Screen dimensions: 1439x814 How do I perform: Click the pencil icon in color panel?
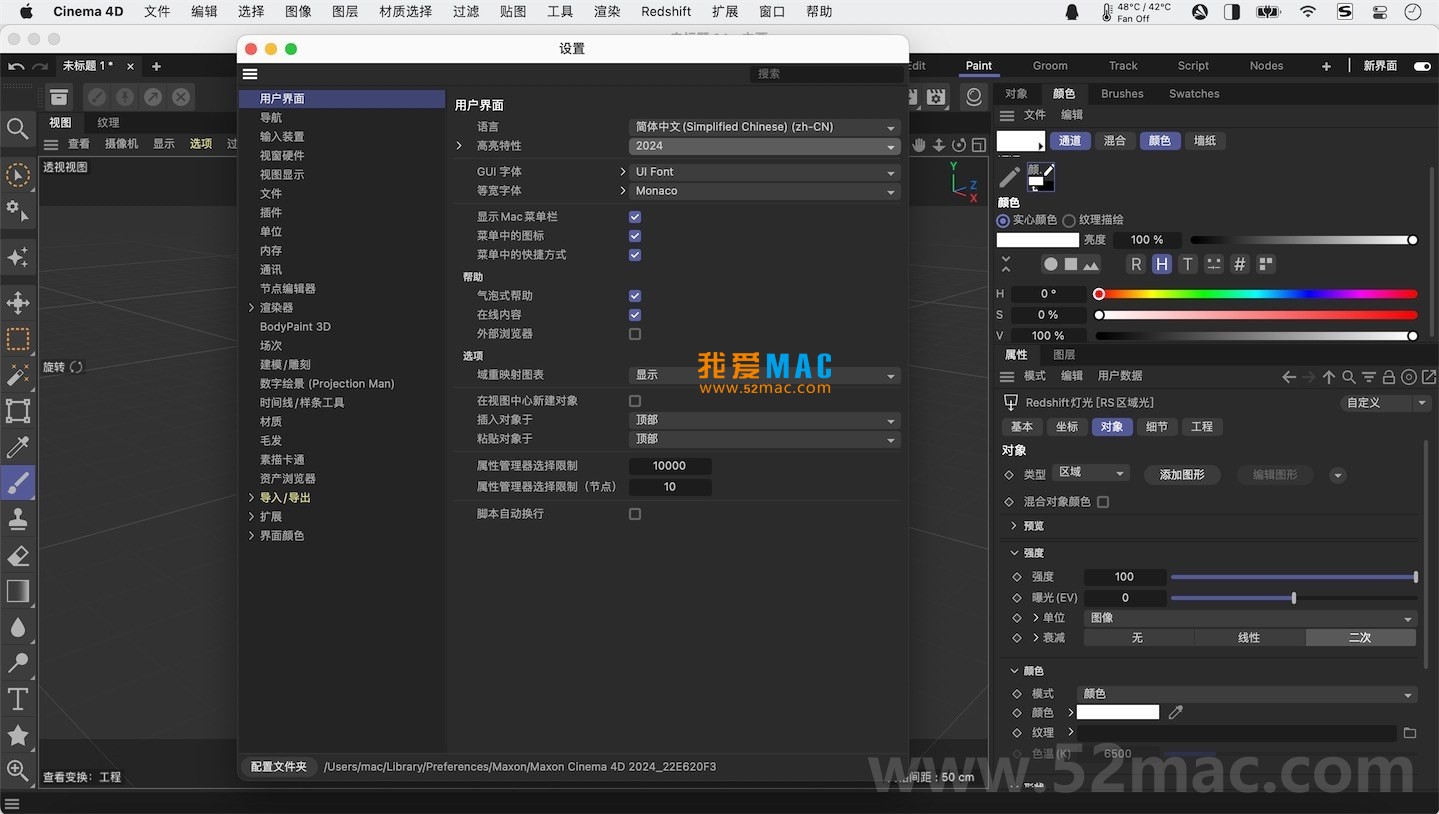tap(1010, 177)
